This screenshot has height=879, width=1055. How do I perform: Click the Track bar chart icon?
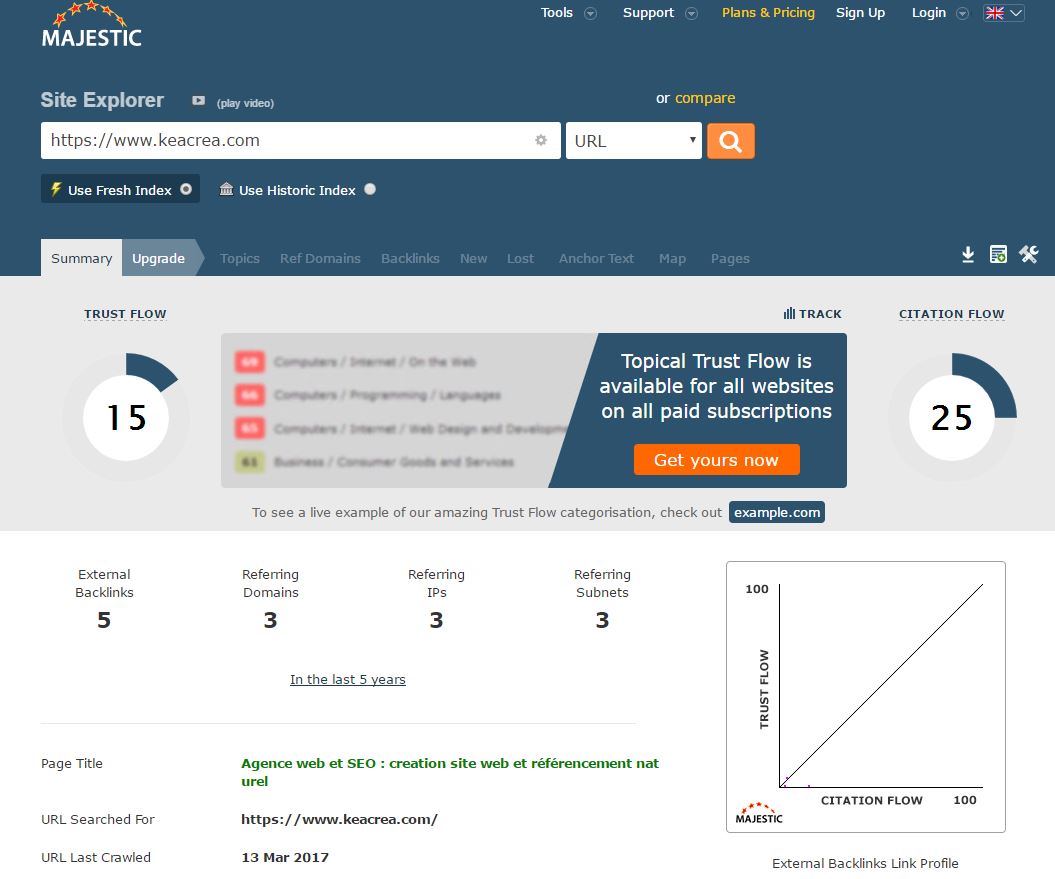pyautogui.click(x=789, y=314)
